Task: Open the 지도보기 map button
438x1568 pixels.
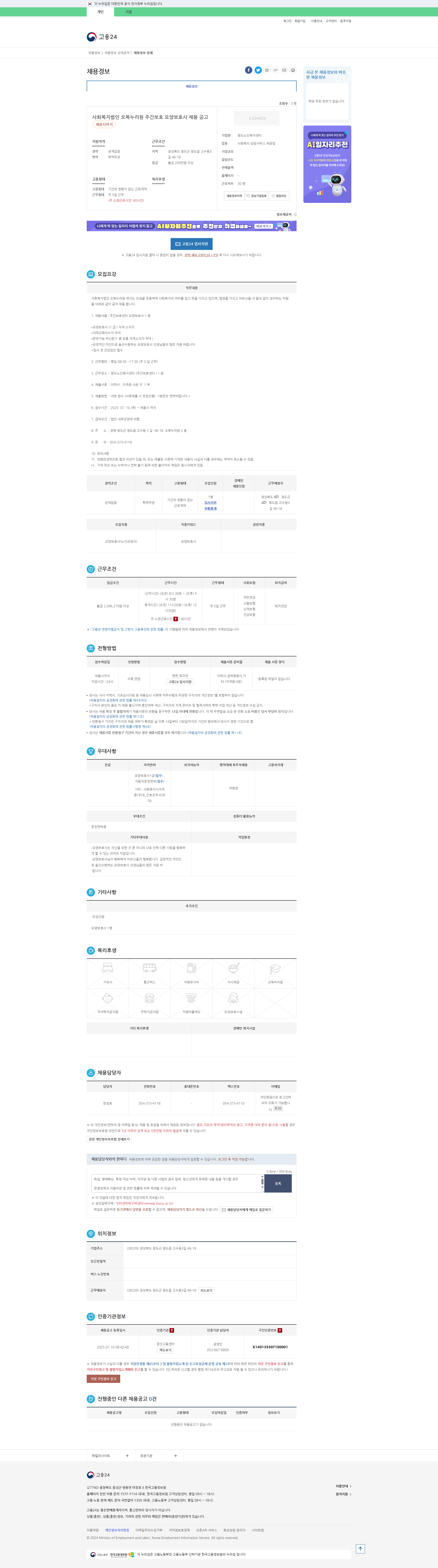Action: click(206, 1290)
